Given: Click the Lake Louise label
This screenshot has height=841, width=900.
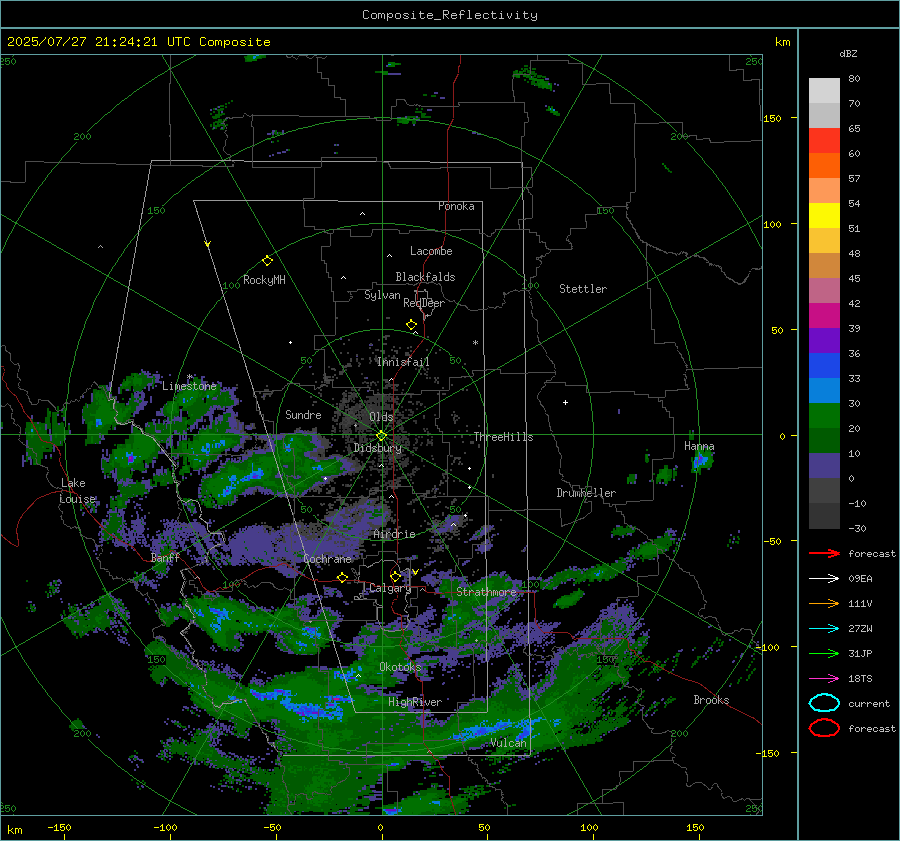Looking at the screenshot, I should (77, 491).
